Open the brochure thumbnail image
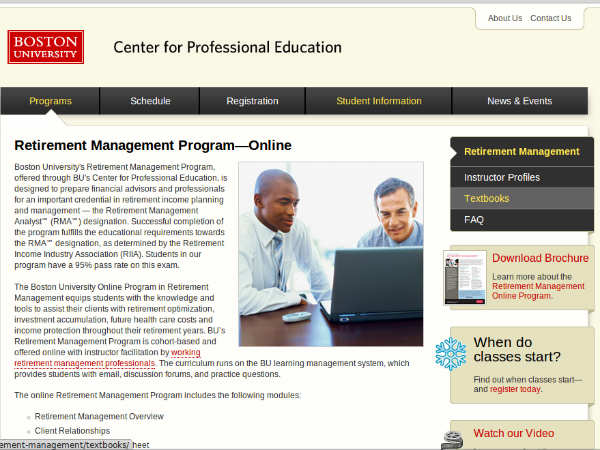The image size is (600, 450). (x=464, y=277)
